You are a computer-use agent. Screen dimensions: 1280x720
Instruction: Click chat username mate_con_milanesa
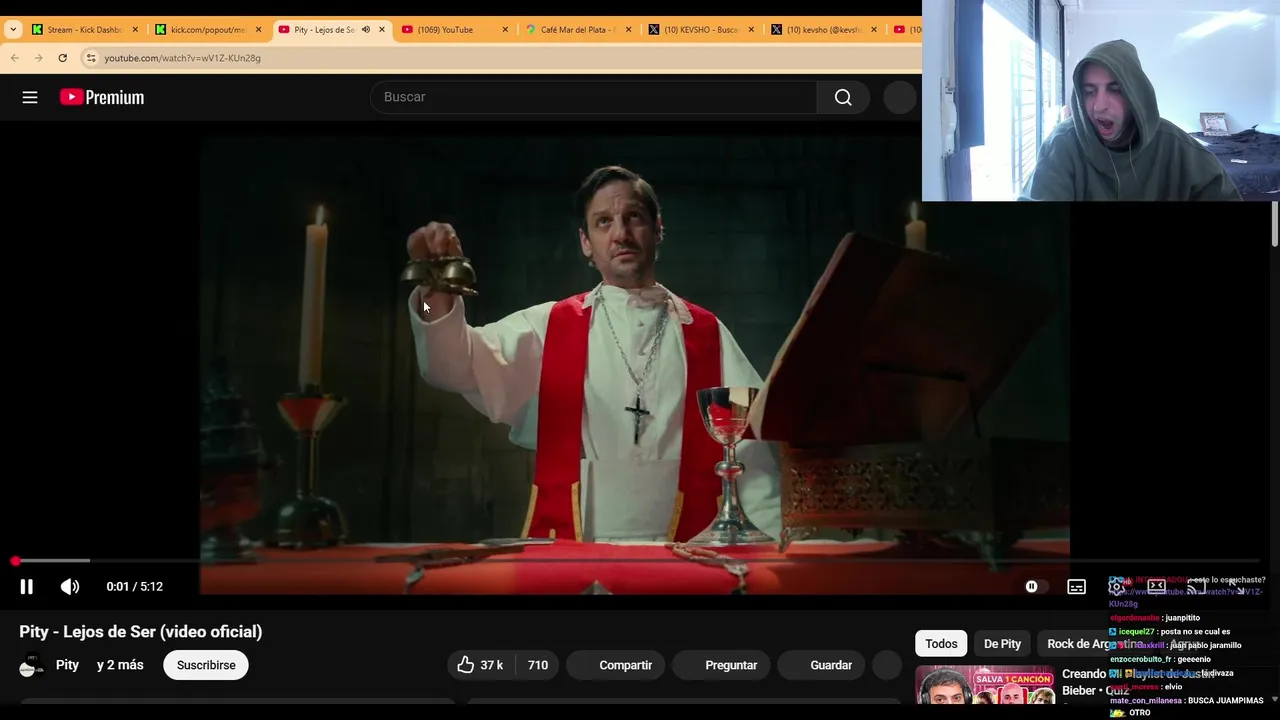pyautogui.click(x=1146, y=701)
